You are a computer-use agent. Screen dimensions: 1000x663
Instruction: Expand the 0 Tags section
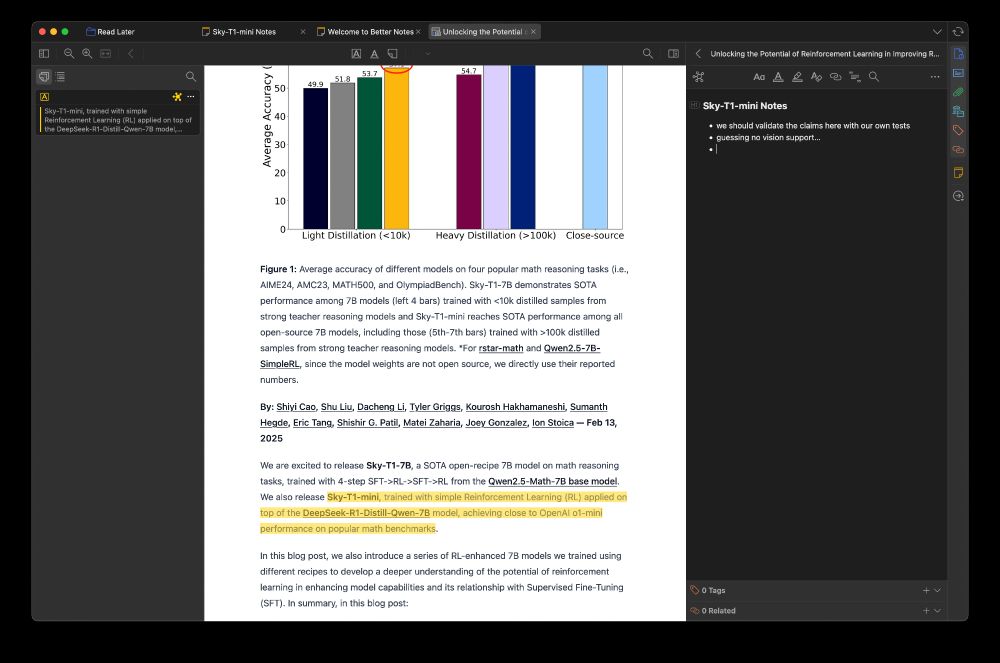coord(938,590)
